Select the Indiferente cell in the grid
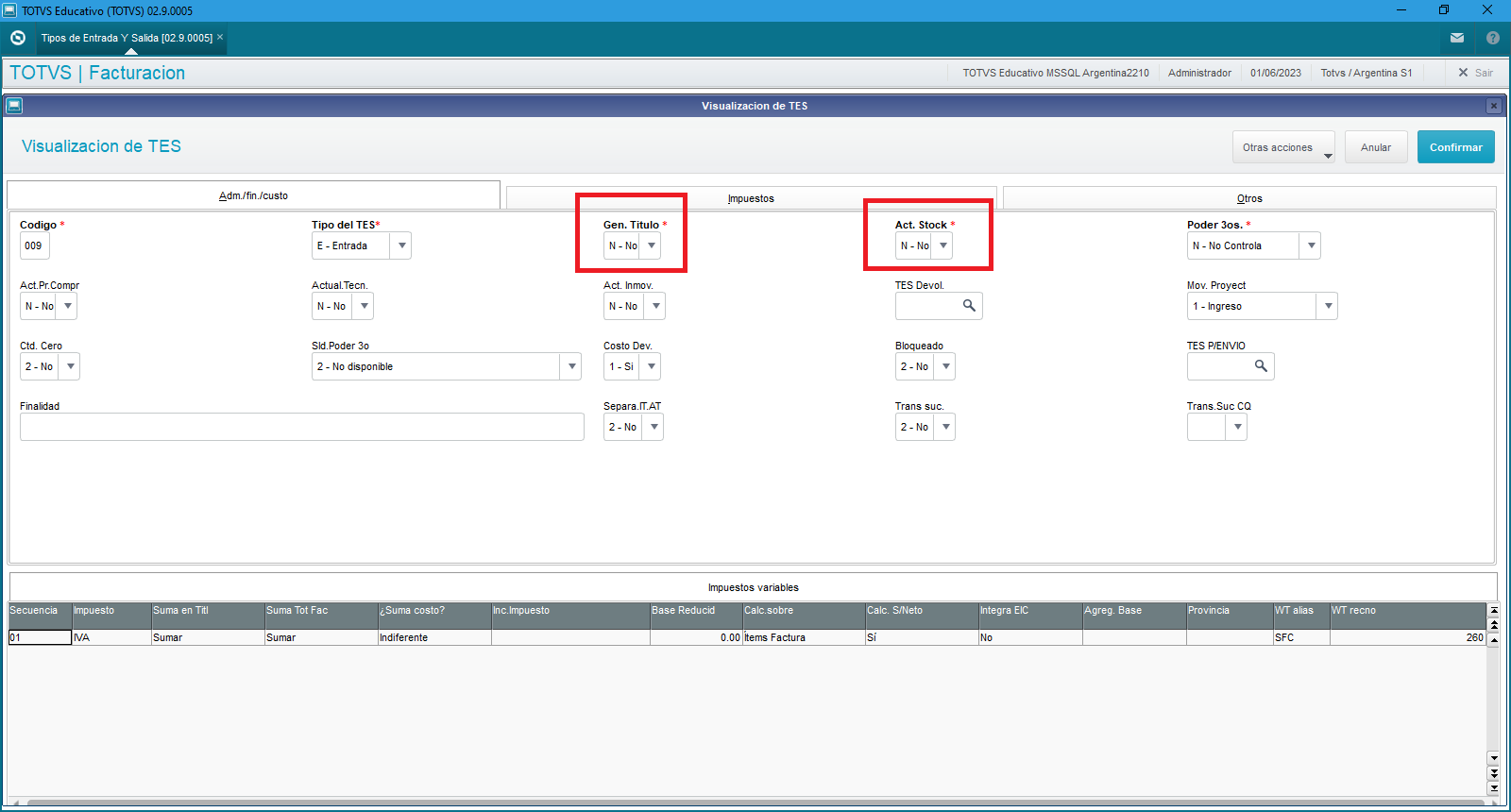The image size is (1511, 812). point(435,637)
